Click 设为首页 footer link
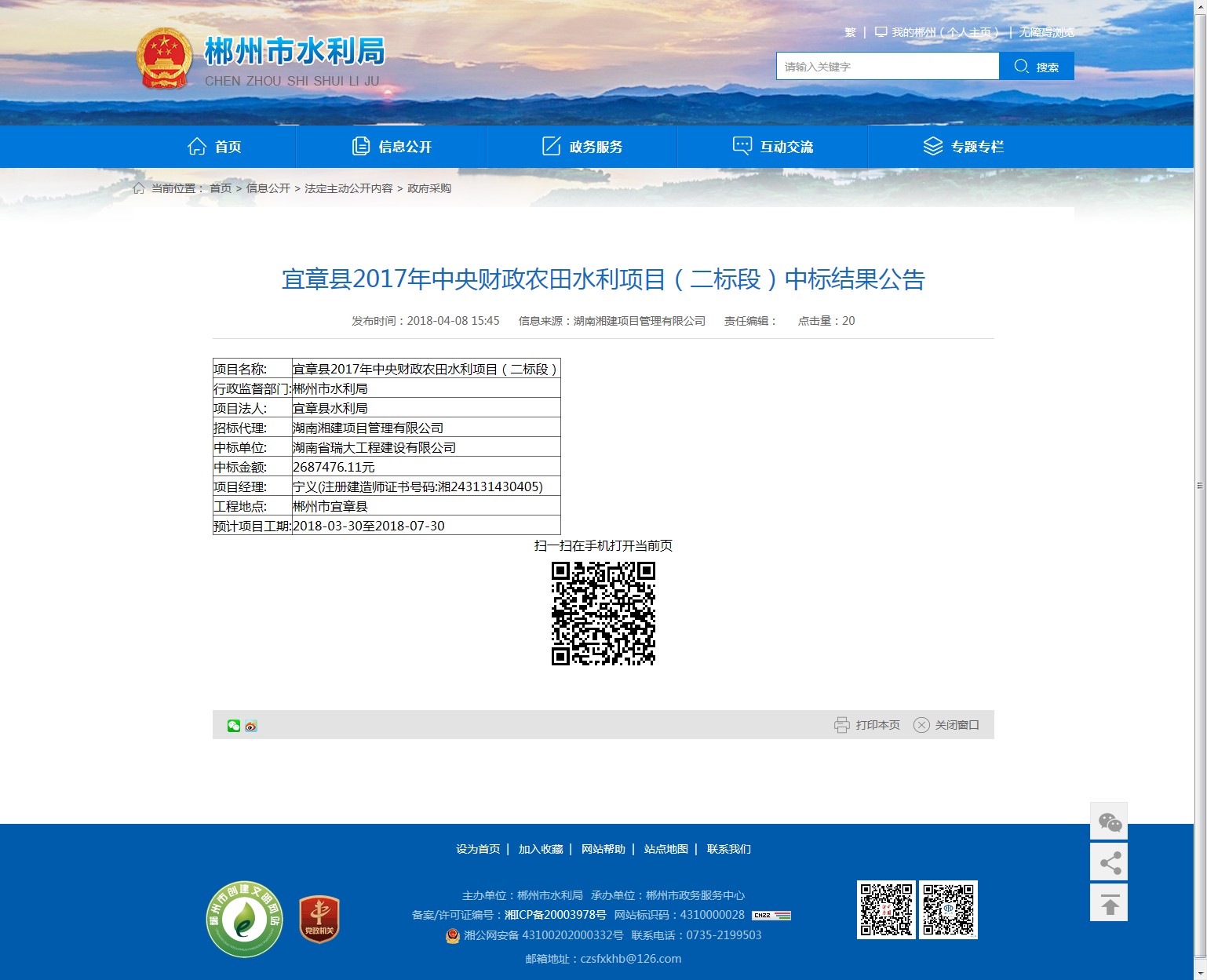The height and width of the screenshot is (980, 1207). (x=478, y=849)
